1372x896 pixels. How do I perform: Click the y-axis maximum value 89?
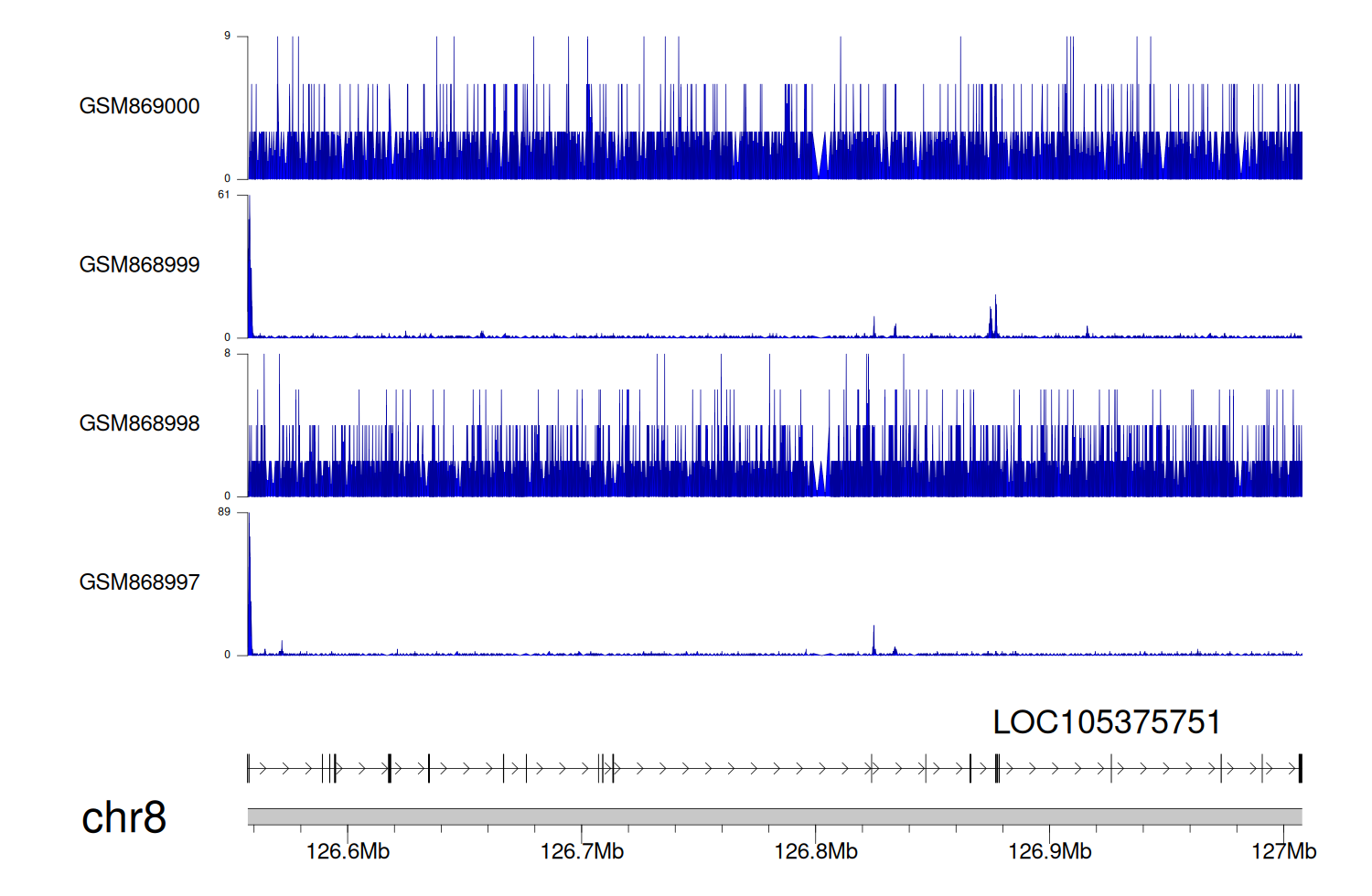tap(224, 512)
